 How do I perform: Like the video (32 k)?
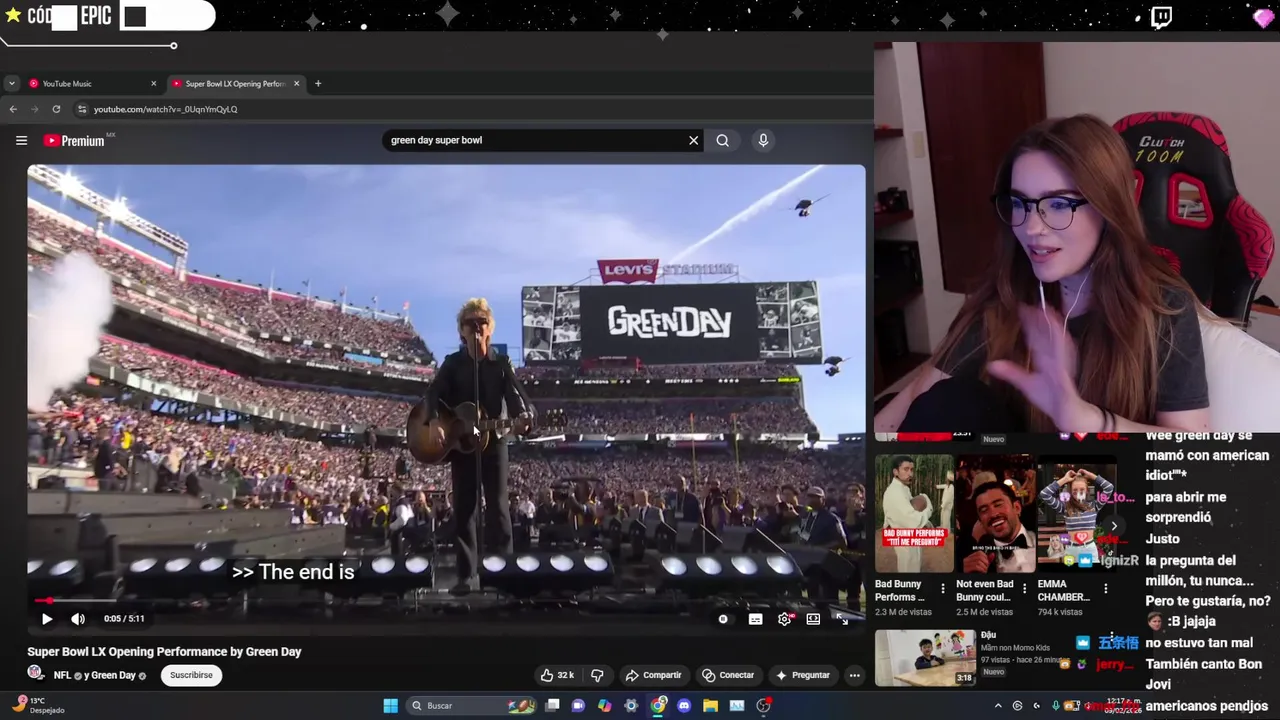[557, 675]
